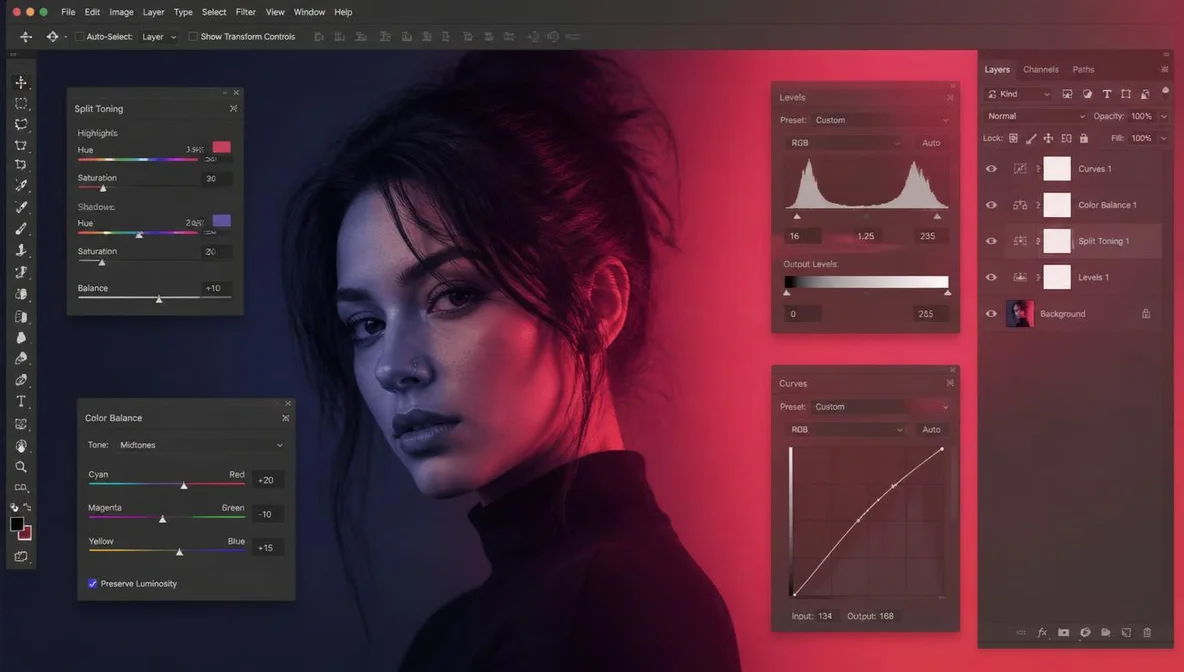Viewport: 1184px width, 672px height.
Task: Click Auto in the Curves panel
Action: 931,430
